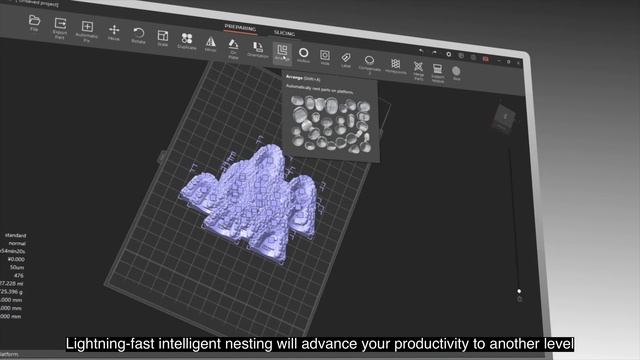
Task: Click the redo arrow in title bar
Action: tap(435, 53)
